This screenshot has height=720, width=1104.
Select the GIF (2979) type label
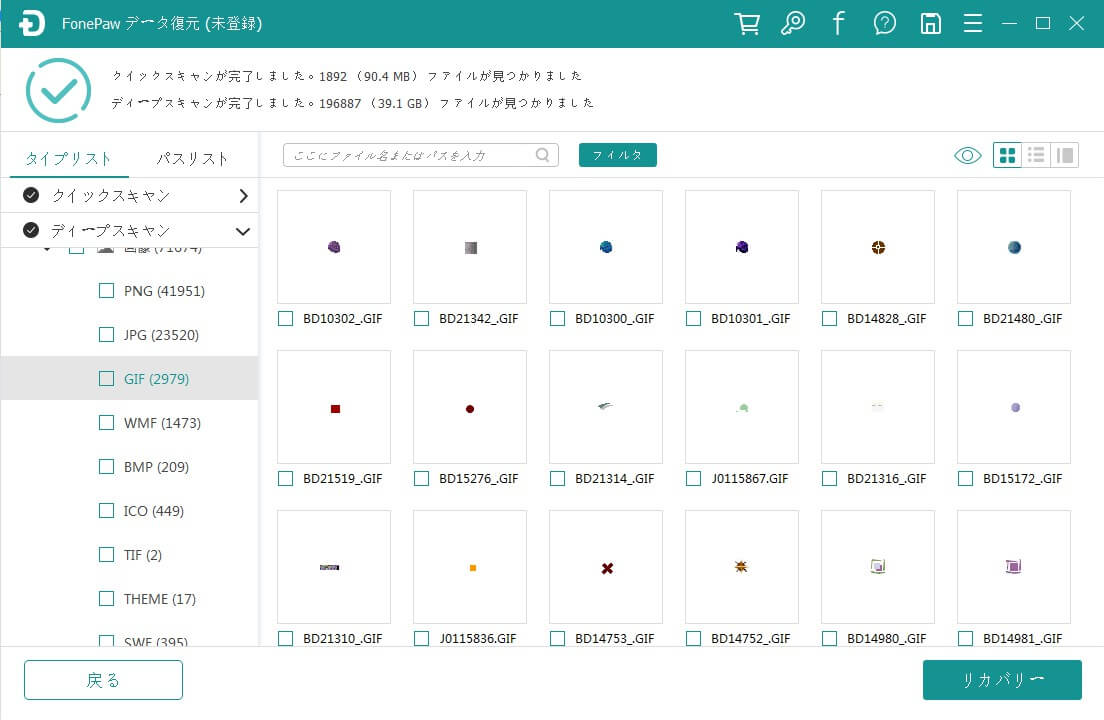click(x=156, y=379)
